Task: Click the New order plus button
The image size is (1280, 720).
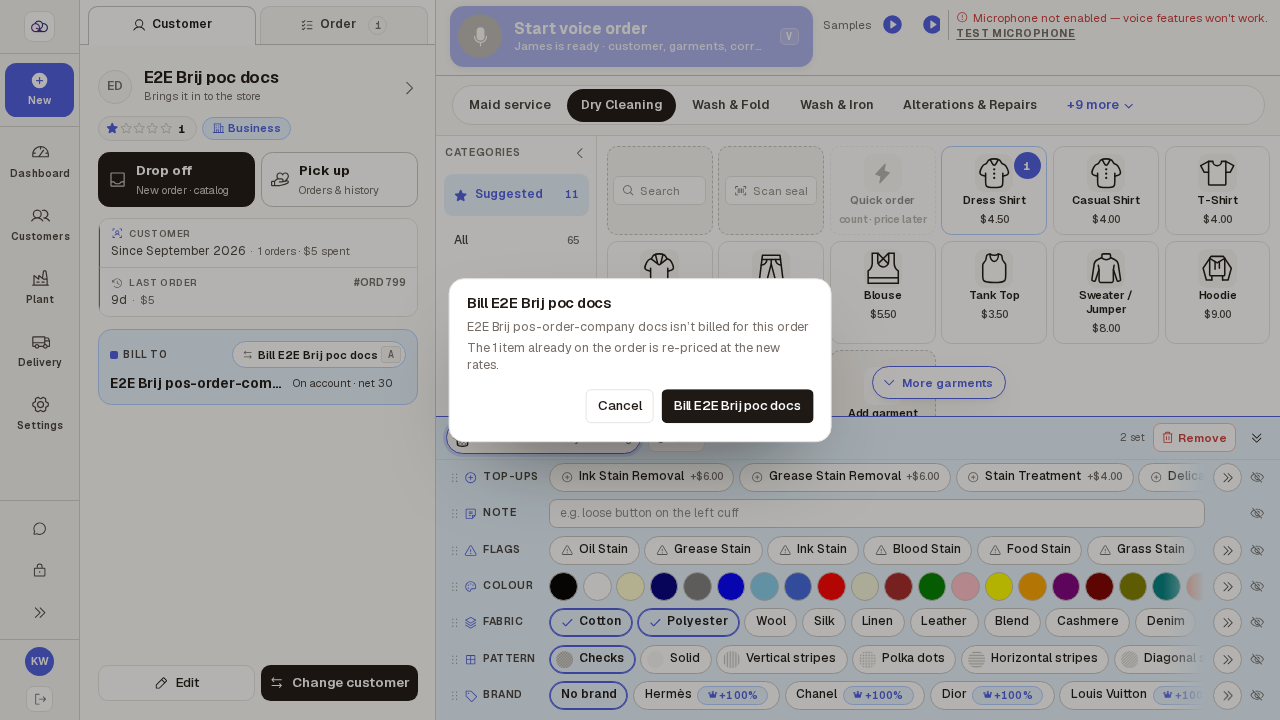Action: (40, 90)
